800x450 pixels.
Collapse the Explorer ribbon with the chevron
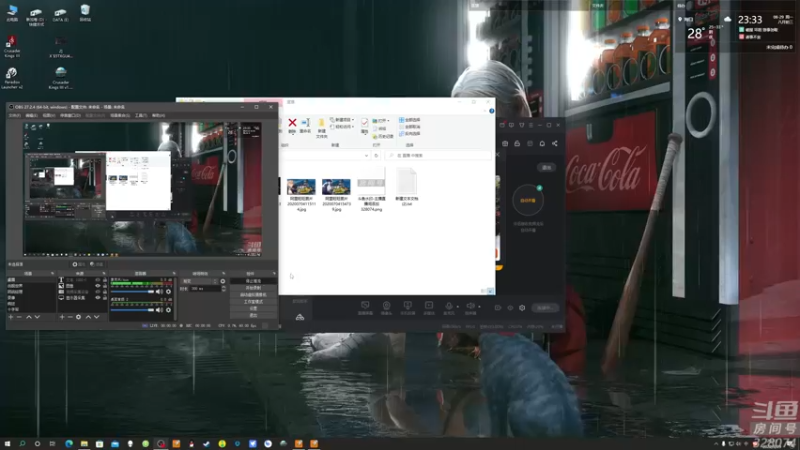pos(485,111)
